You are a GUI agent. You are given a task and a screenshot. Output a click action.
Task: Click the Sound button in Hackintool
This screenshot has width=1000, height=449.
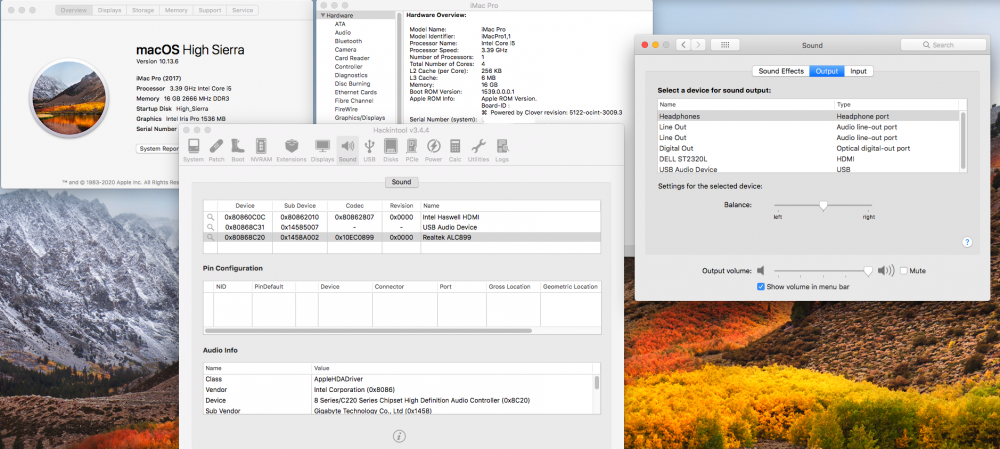click(401, 182)
